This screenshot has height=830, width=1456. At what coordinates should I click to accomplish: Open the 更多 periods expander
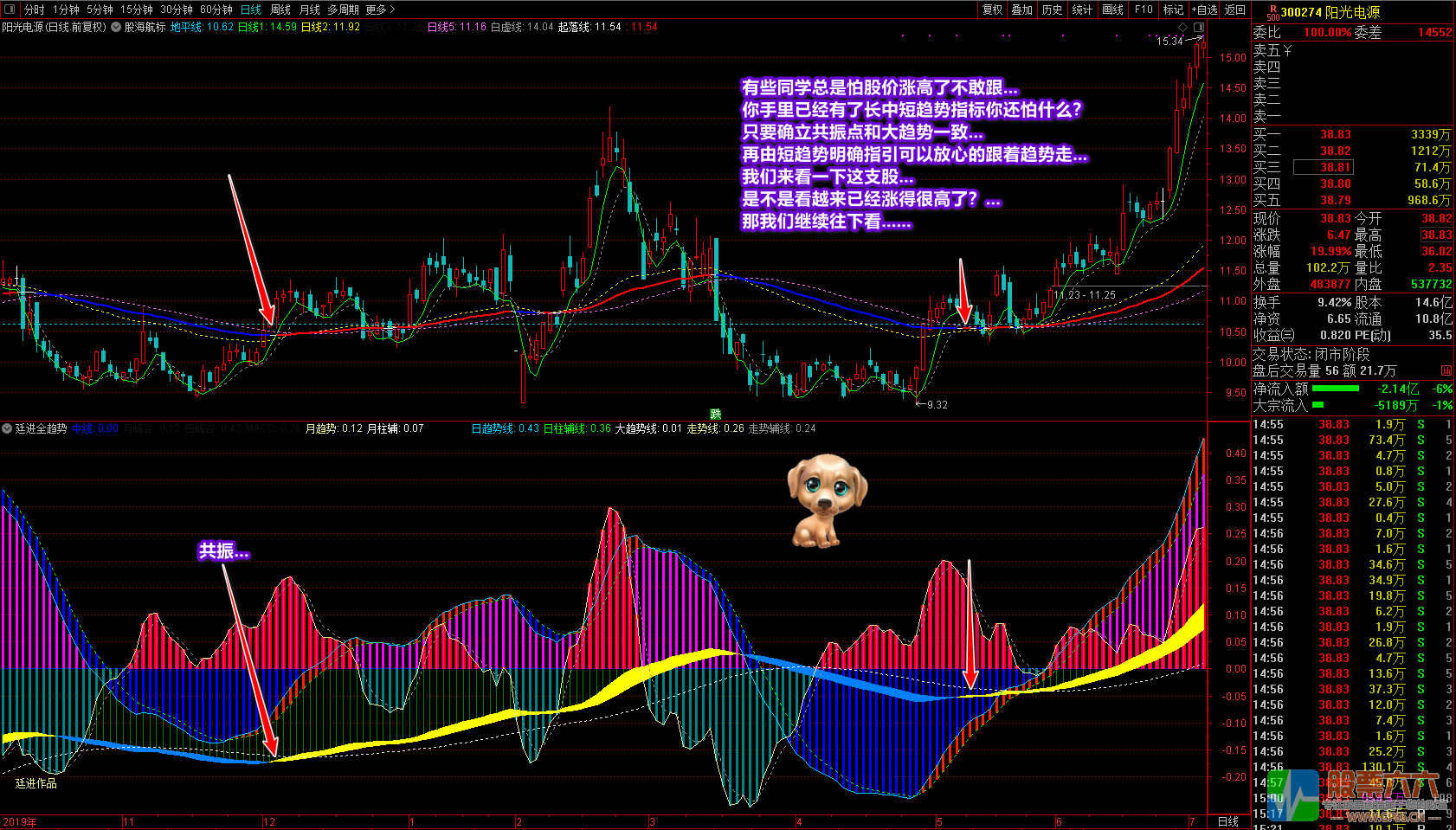(x=380, y=10)
